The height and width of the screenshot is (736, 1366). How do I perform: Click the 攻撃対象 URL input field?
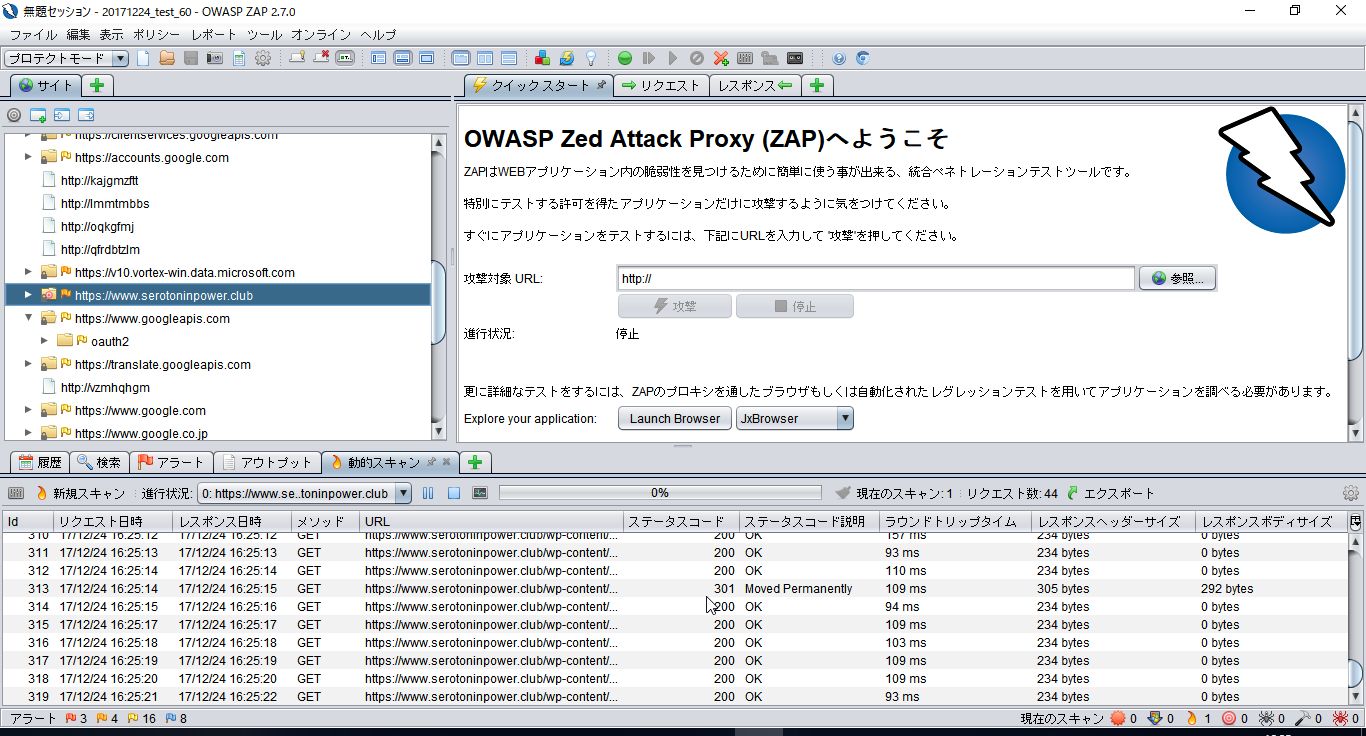click(876, 278)
